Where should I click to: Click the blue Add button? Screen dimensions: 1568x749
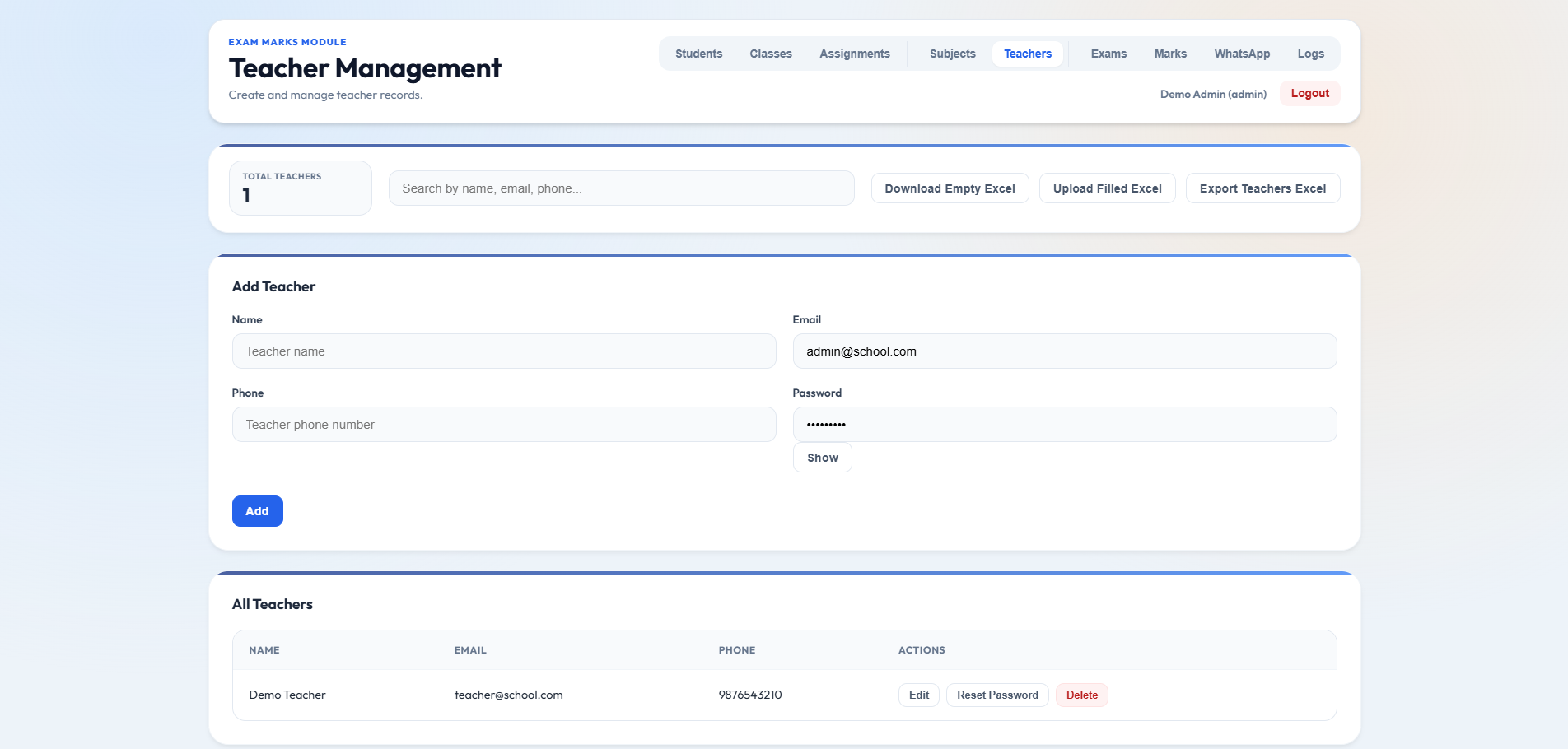tap(257, 511)
